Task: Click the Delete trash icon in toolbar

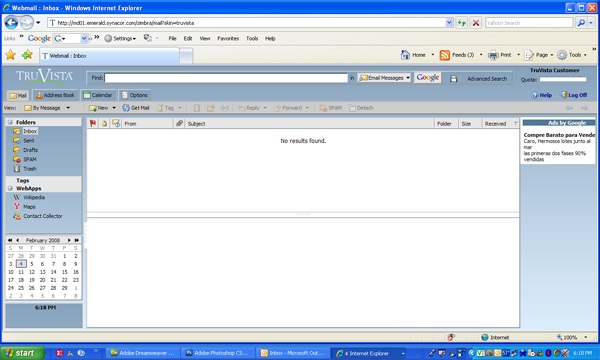Action: click(197, 108)
